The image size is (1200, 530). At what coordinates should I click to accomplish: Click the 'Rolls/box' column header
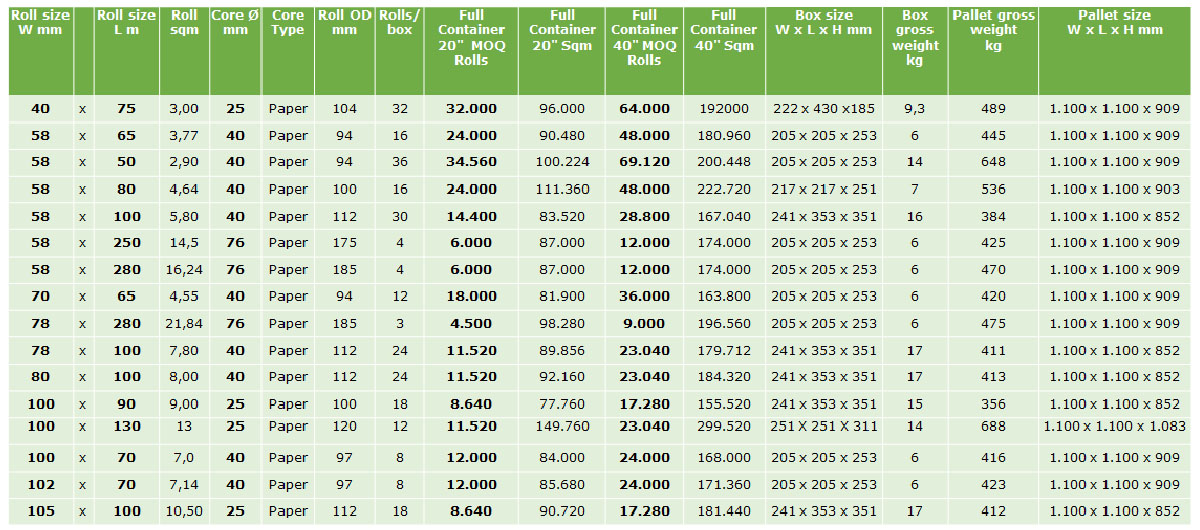pos(399,23)
